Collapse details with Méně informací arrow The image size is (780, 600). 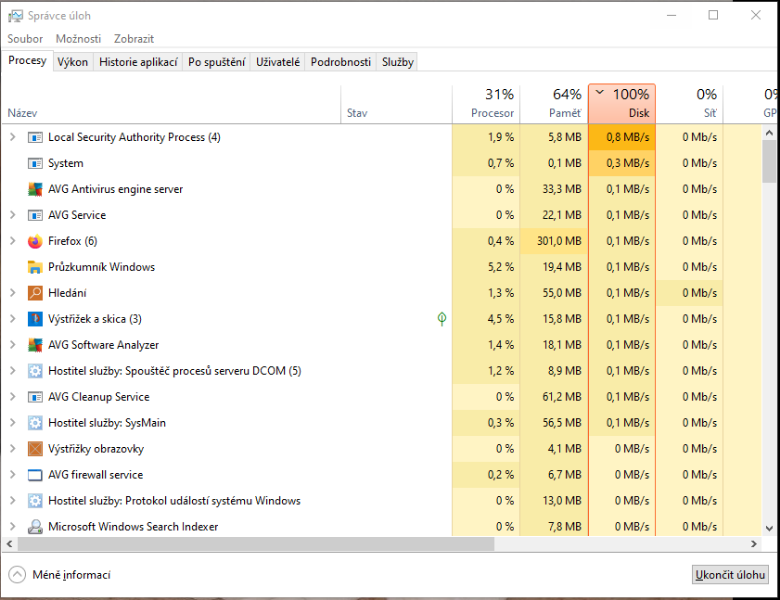click(17, 575)
